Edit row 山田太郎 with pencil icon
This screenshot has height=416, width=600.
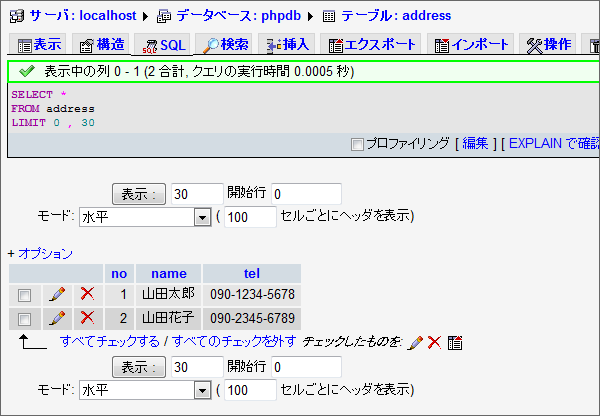point(57,295)
